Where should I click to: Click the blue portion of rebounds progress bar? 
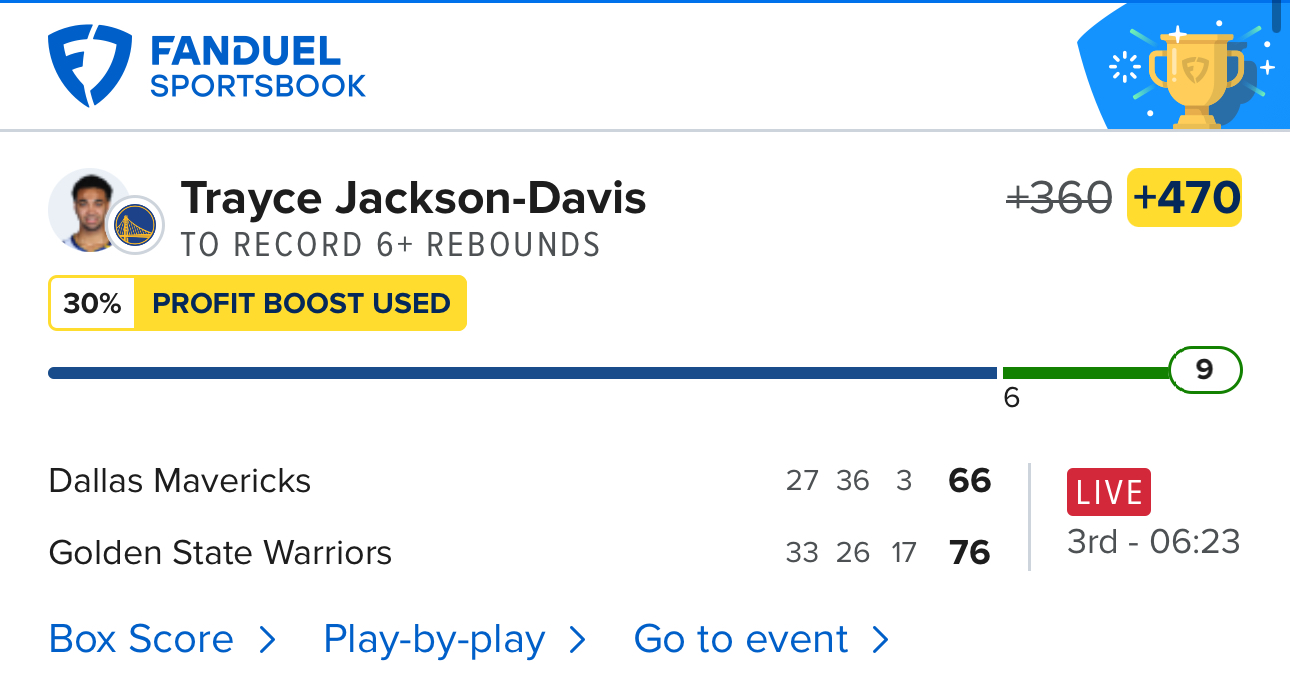coord(522,373)
